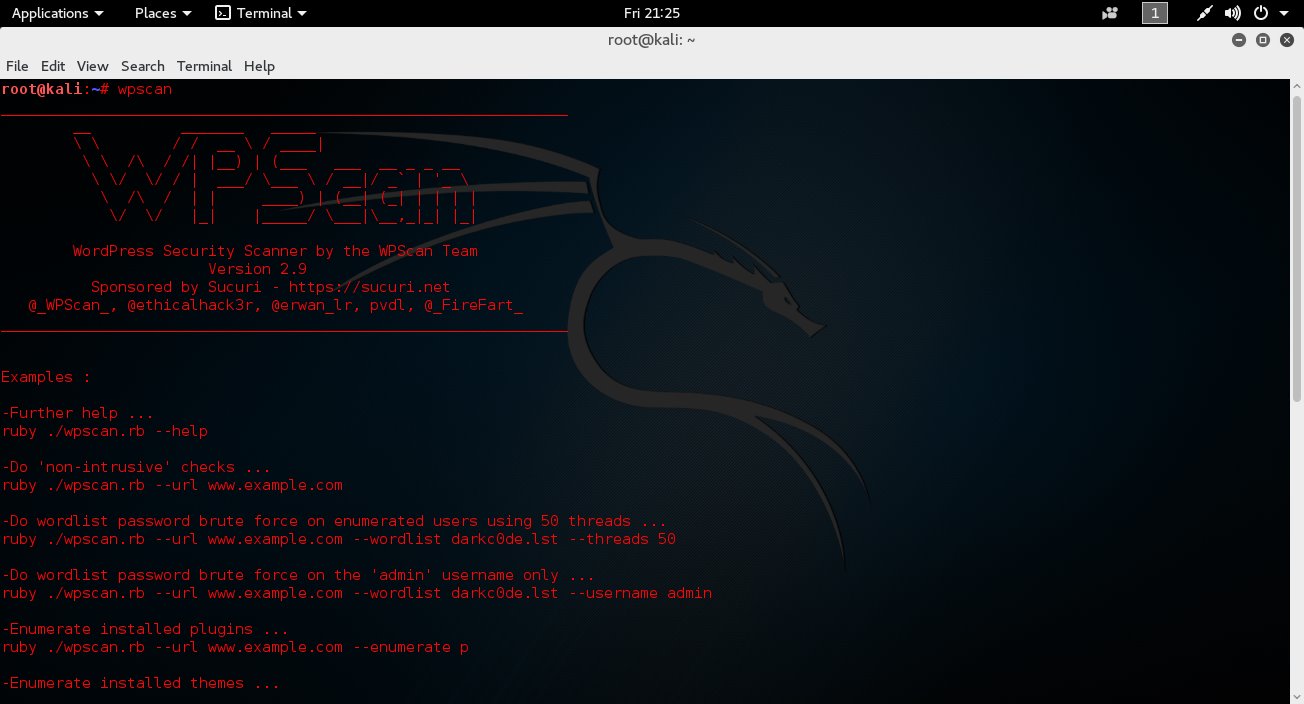The image size is (1304, 704).
Task: Click the '-Further help ...' line
Action: coord(78,413)
